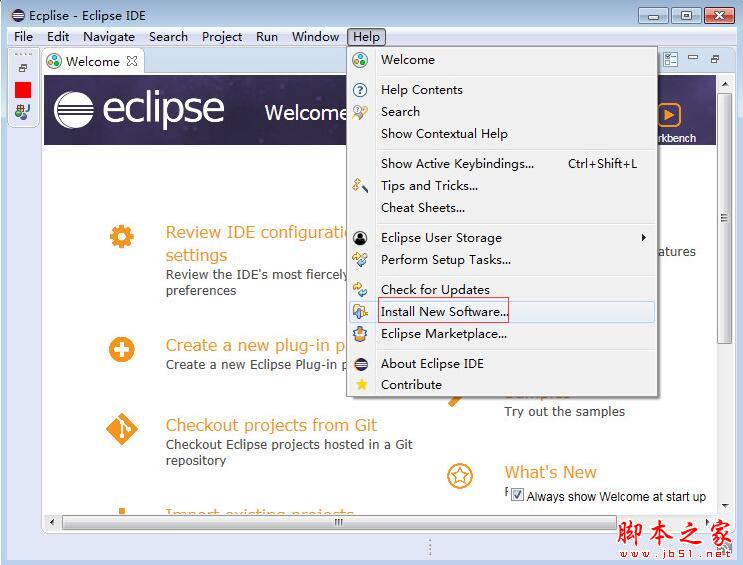The image size is (743, 565).
Task: Open Checkout projects from Git link
Action: click(x=271, y=425)
